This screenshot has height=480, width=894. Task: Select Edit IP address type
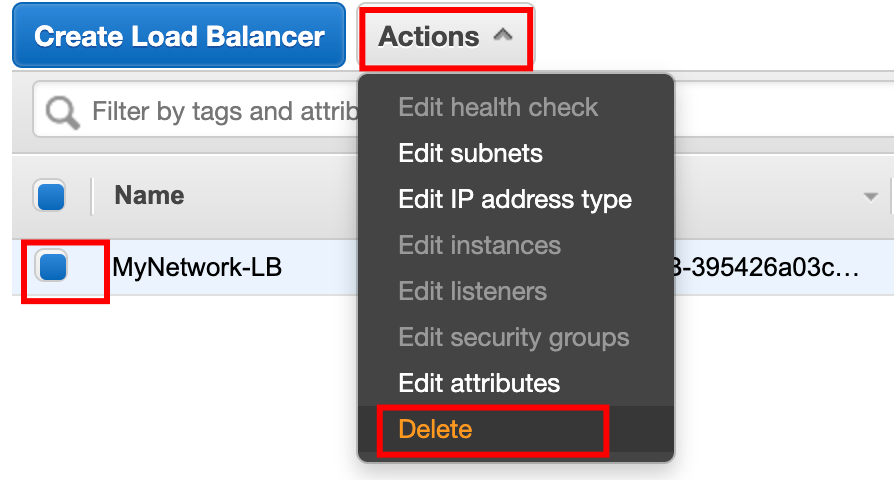[x=515, y=200]
